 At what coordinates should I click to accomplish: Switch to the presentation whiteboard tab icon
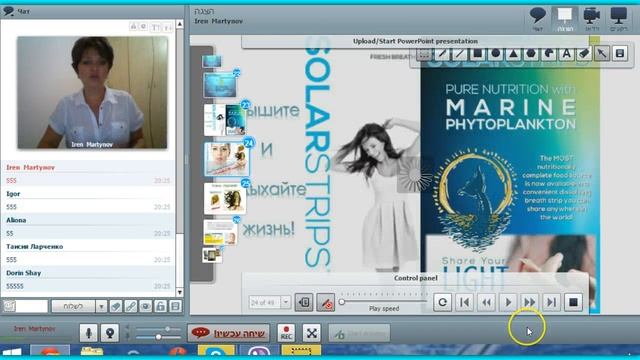tap(565, 19)
